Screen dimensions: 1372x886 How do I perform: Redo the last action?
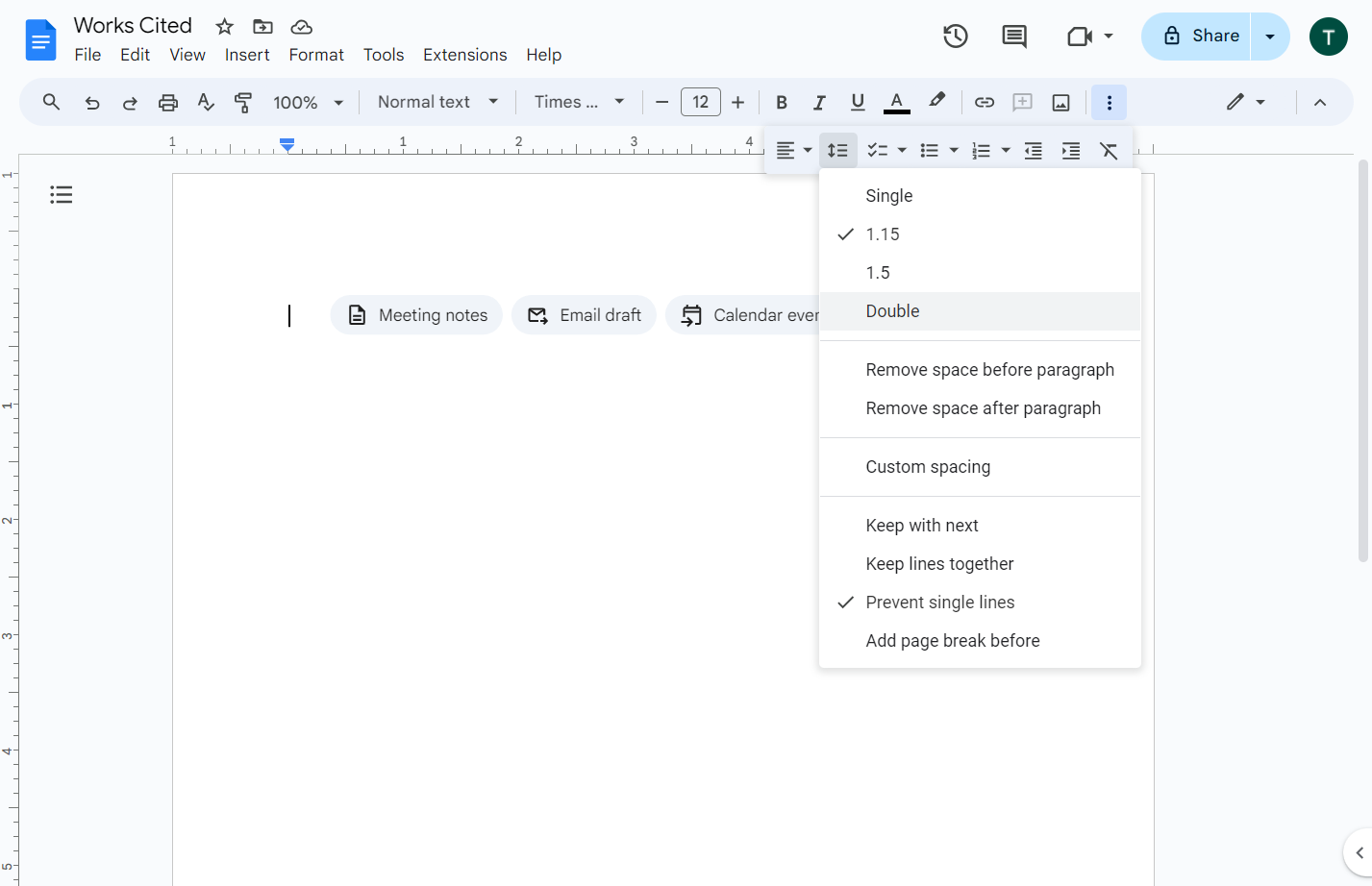click(130, 103)
